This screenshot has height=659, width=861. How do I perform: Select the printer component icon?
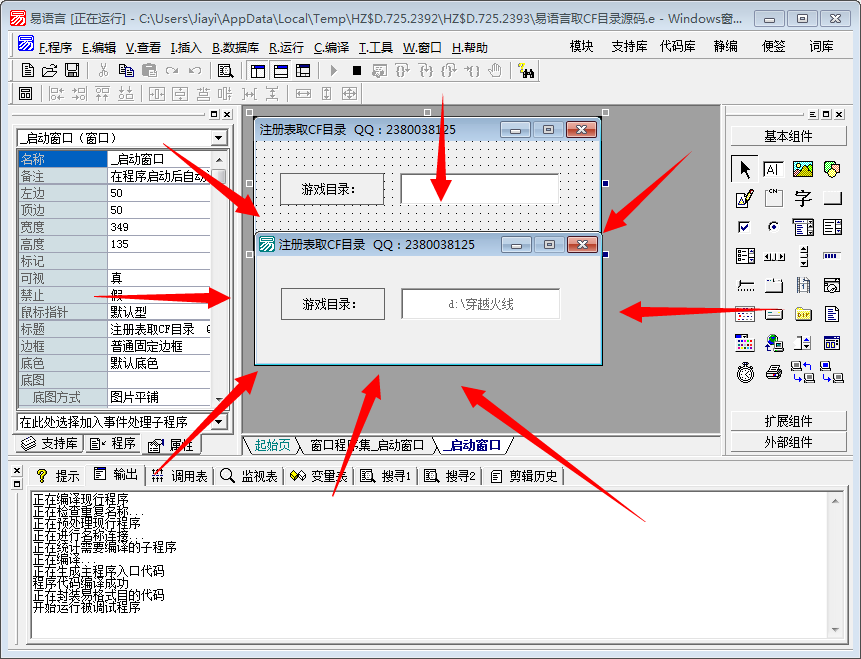tap(774, 372)
